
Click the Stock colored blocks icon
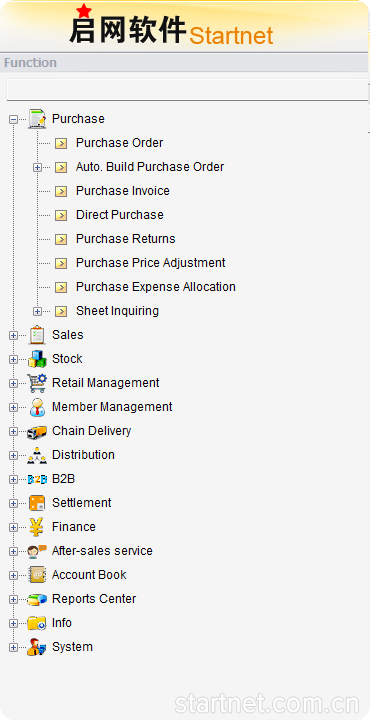pyautogui.click(x=37, y=359)
